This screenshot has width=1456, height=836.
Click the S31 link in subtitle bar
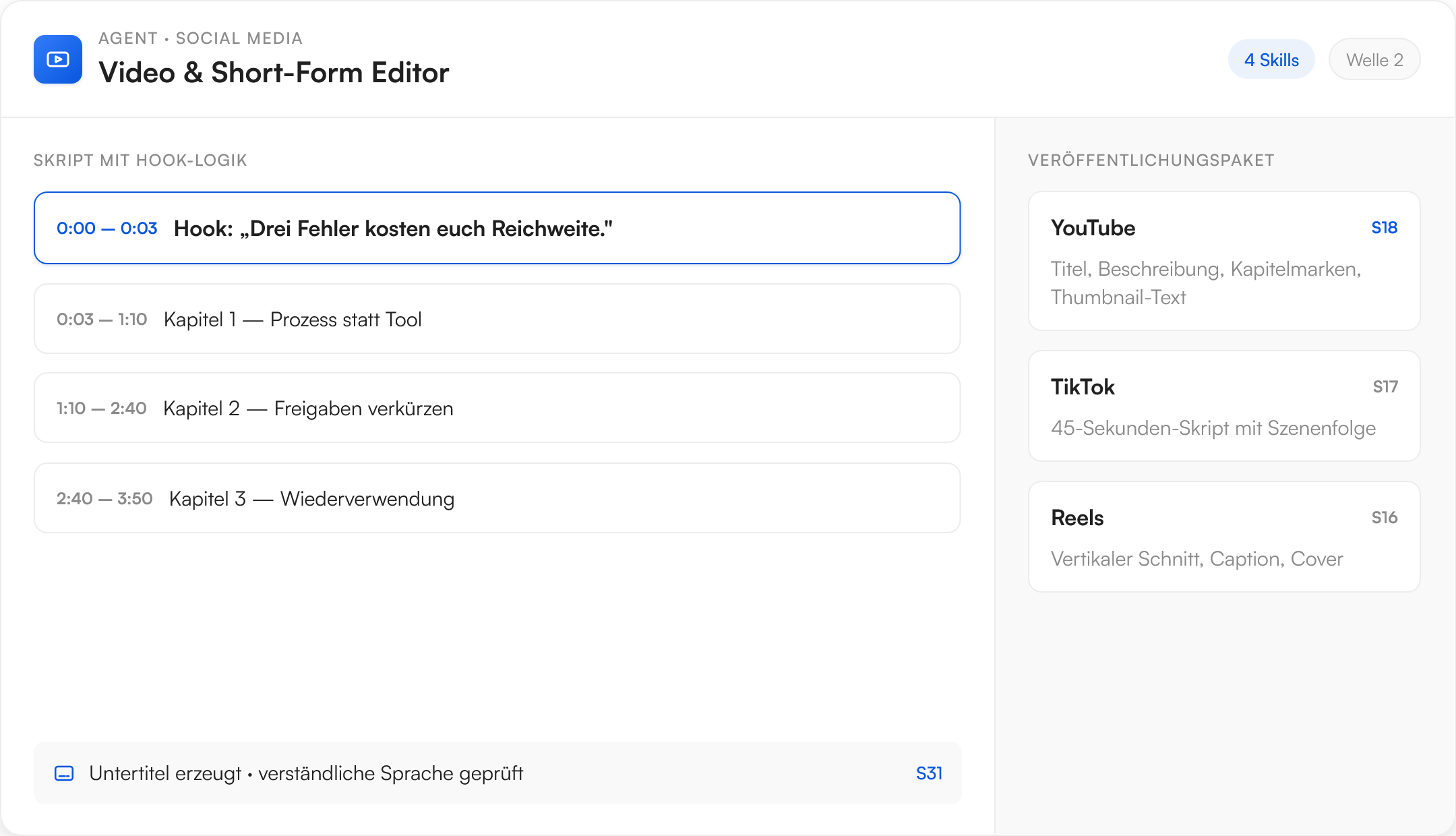point(929,773)
